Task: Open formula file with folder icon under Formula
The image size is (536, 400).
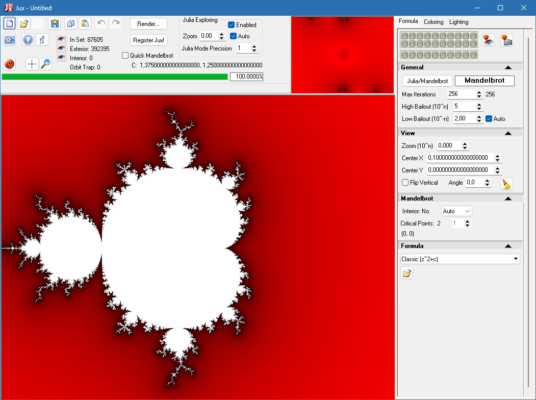Action: [x=406, y=273]
